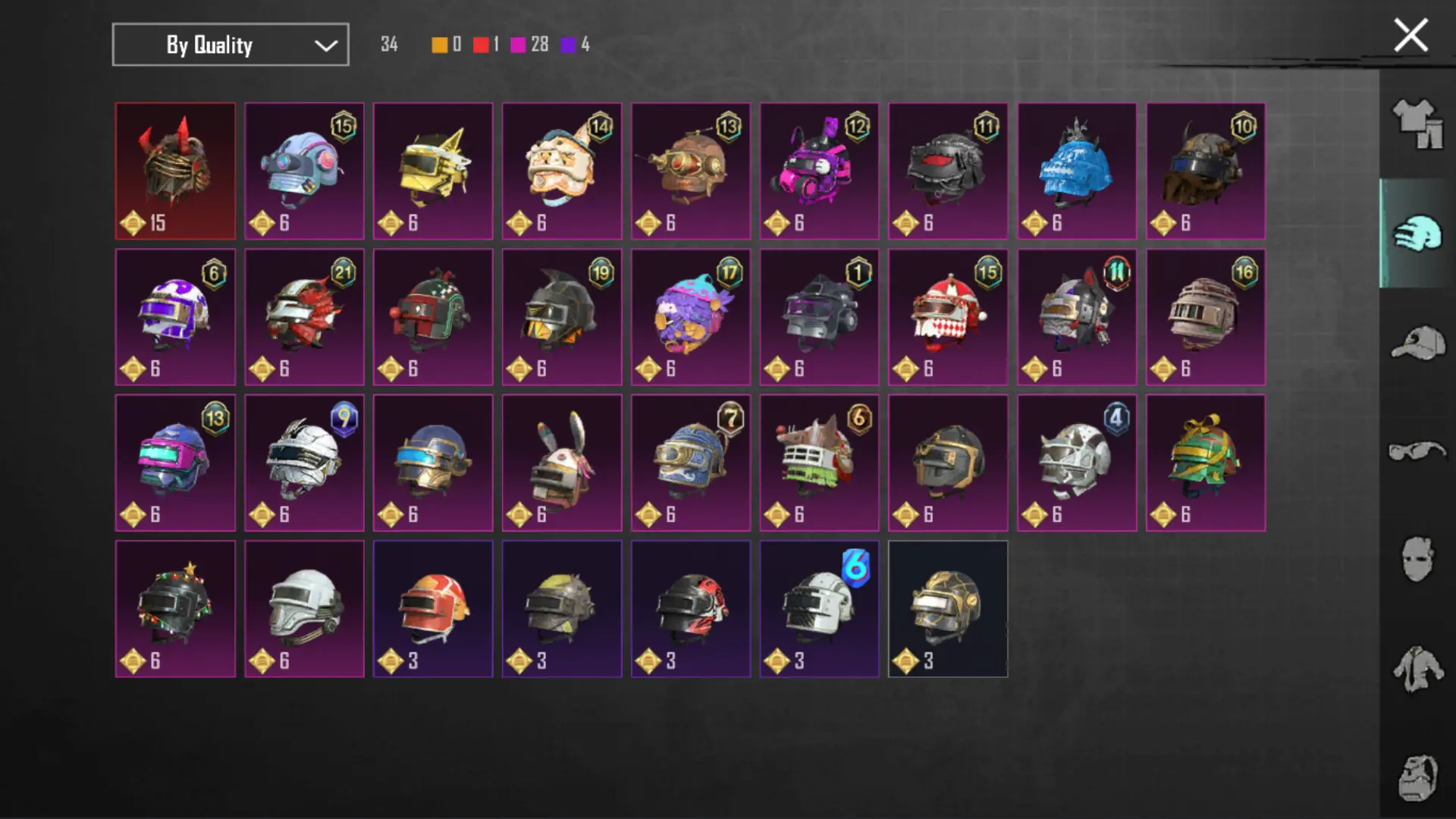Screen dimensions: 1456x819
Task: Open the outfits category icon
Action: (x=1417, y=124)
